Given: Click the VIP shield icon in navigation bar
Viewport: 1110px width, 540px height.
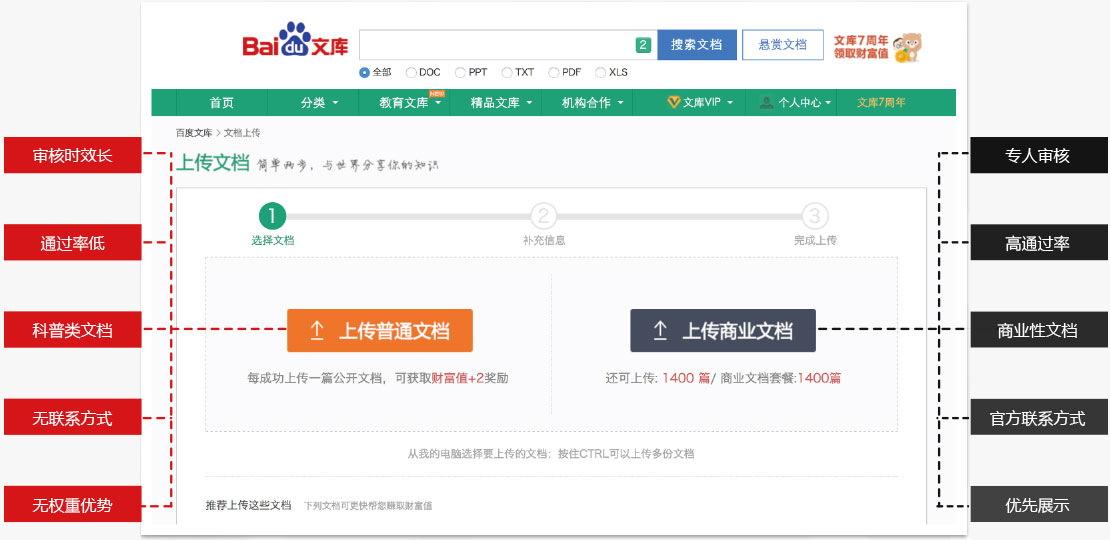Looking at the screenshot, I should pos(674,102).
